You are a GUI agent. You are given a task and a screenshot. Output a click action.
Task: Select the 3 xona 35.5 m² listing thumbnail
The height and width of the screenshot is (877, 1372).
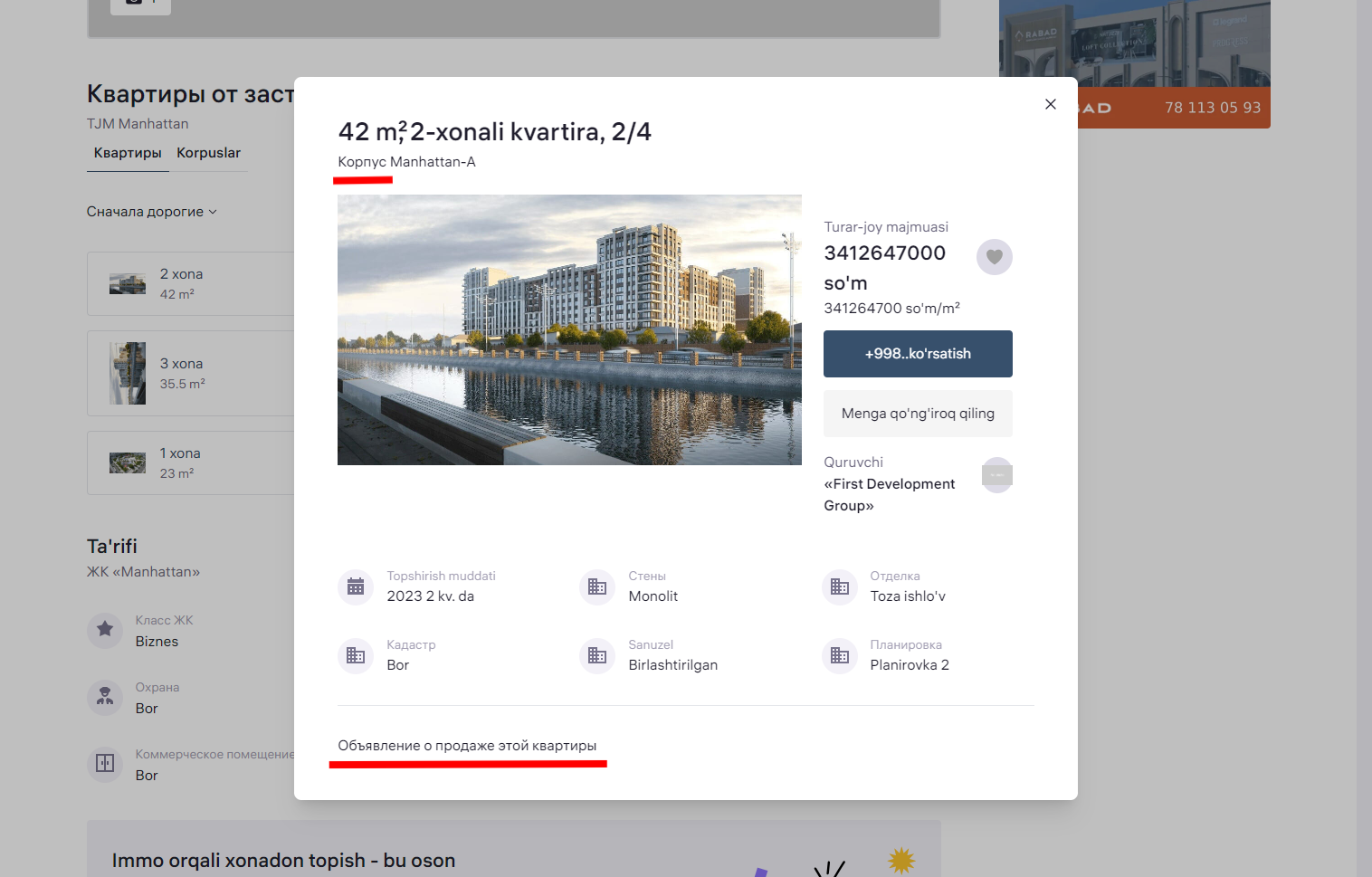[128, 373]
